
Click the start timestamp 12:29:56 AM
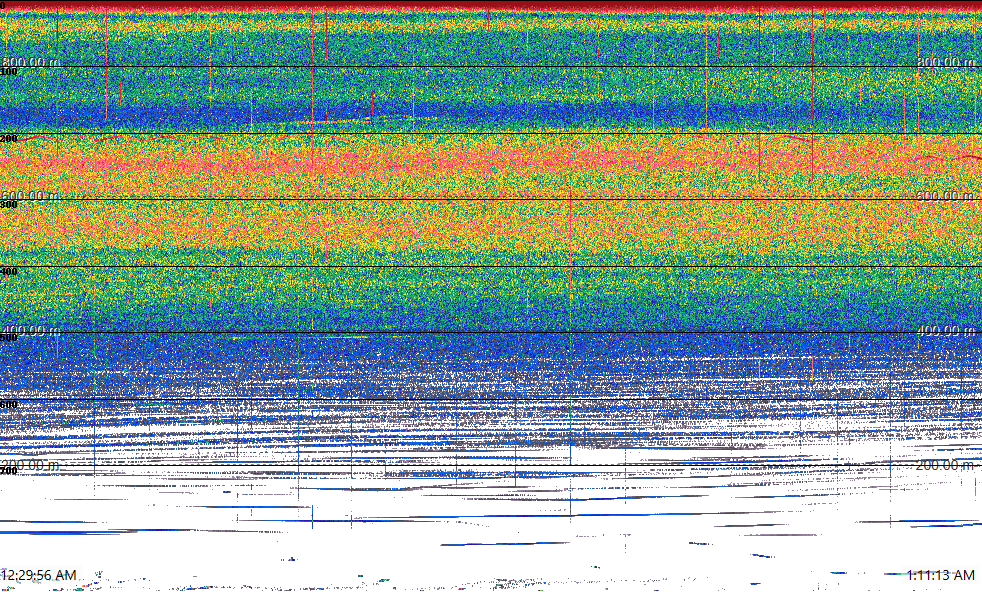point(38,574)
